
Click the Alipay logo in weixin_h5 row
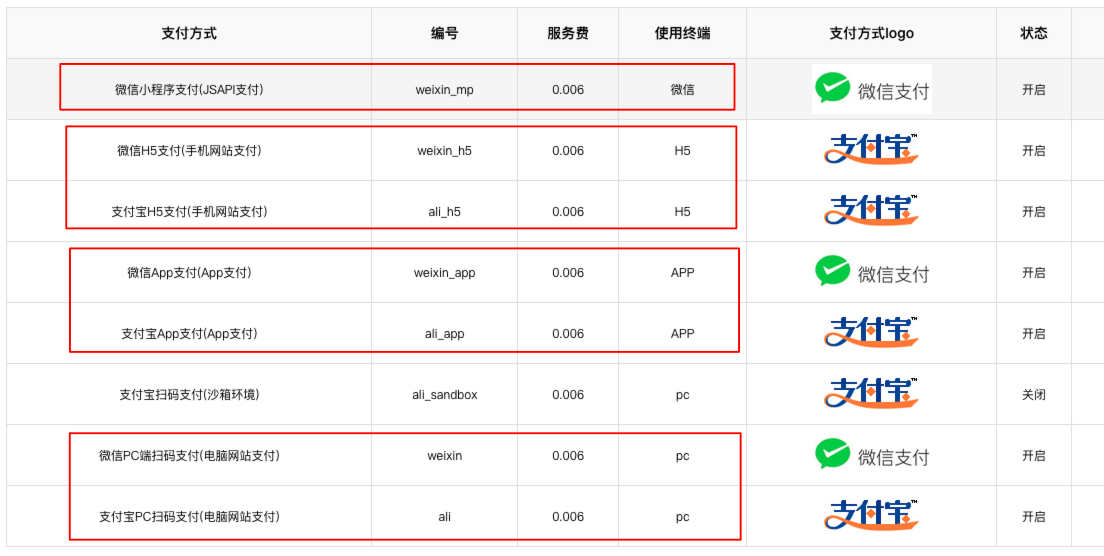click(872, 150)
